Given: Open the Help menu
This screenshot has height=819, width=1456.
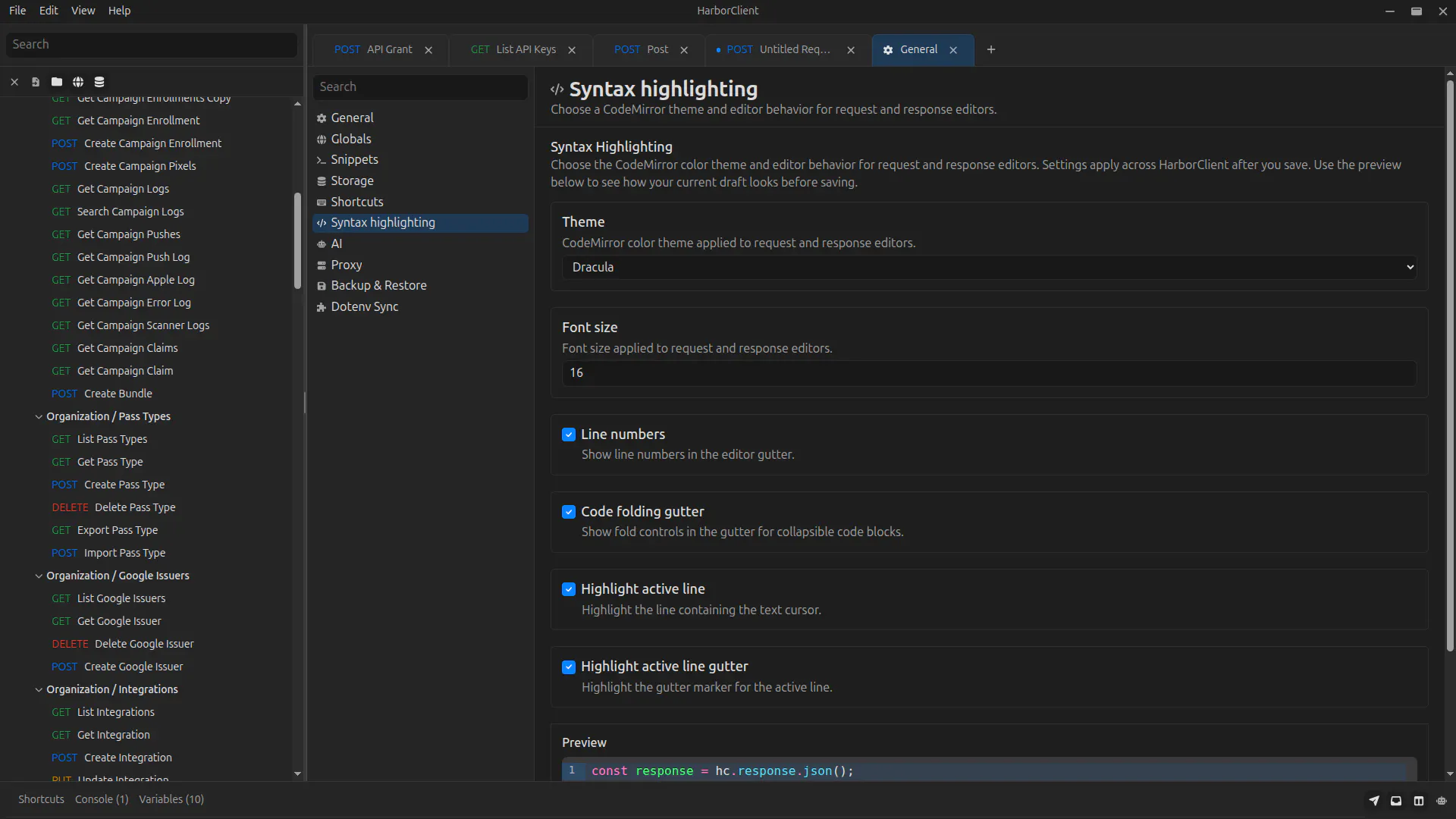Looking at the screenshot, I should [119, 11].
